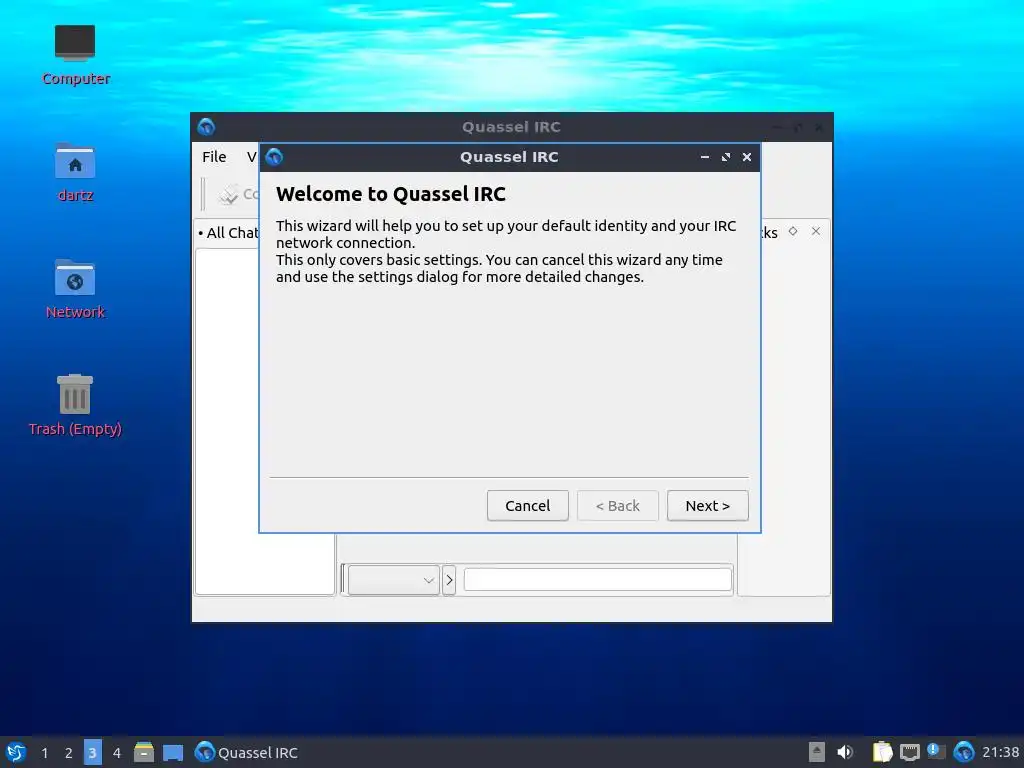Minimize the wizard dialog
Screen dimensions: 1024x768
pyautogui.click(x=705, y=157)
